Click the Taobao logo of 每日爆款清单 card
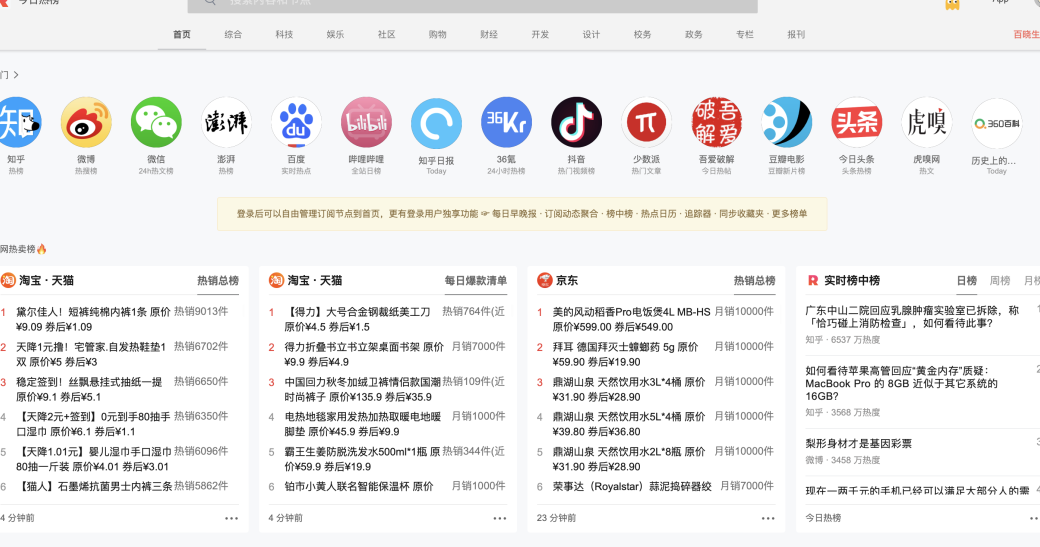 point(276,280)
